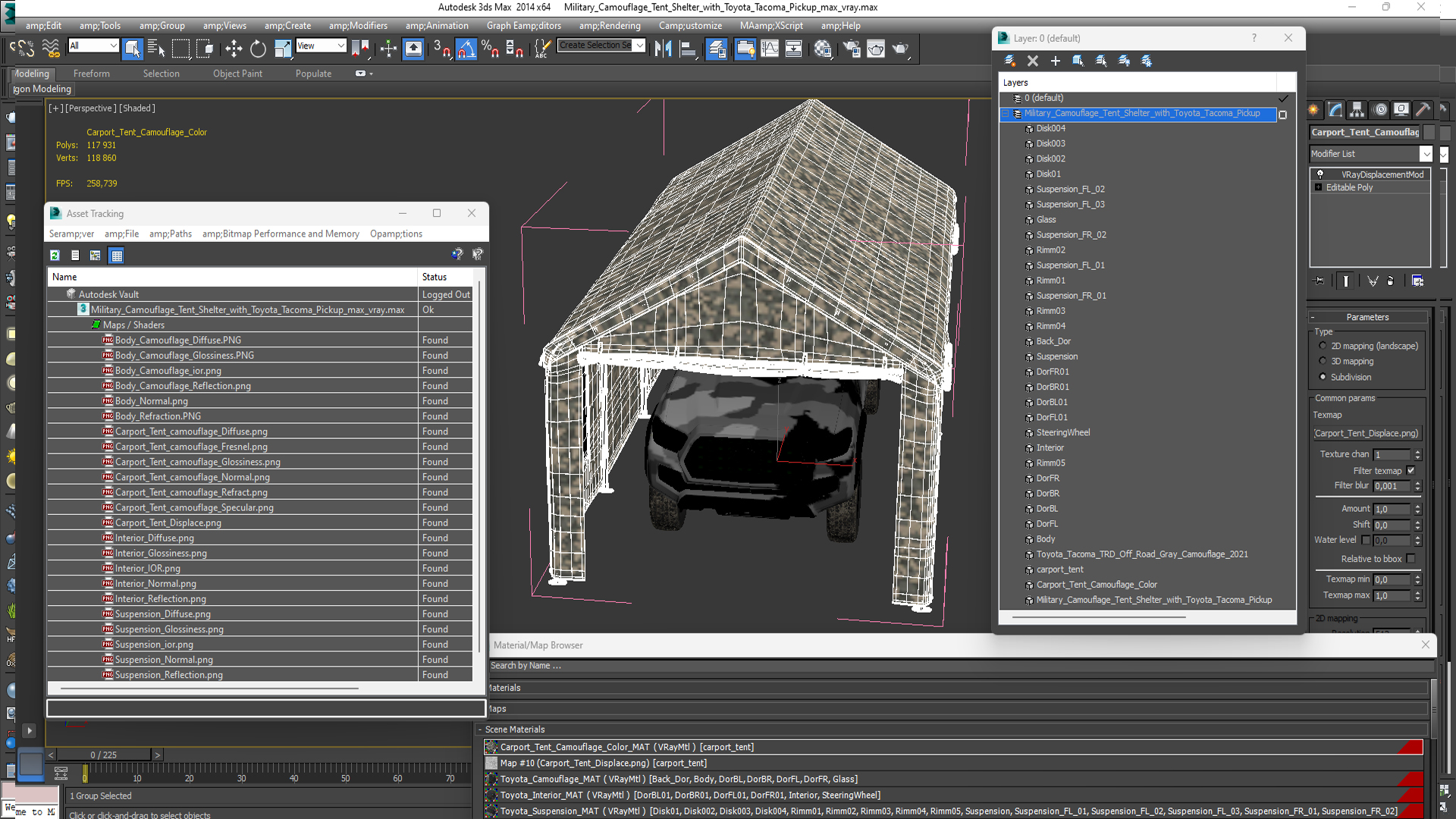Enable Water level checkbox

tap(1366, 540)
